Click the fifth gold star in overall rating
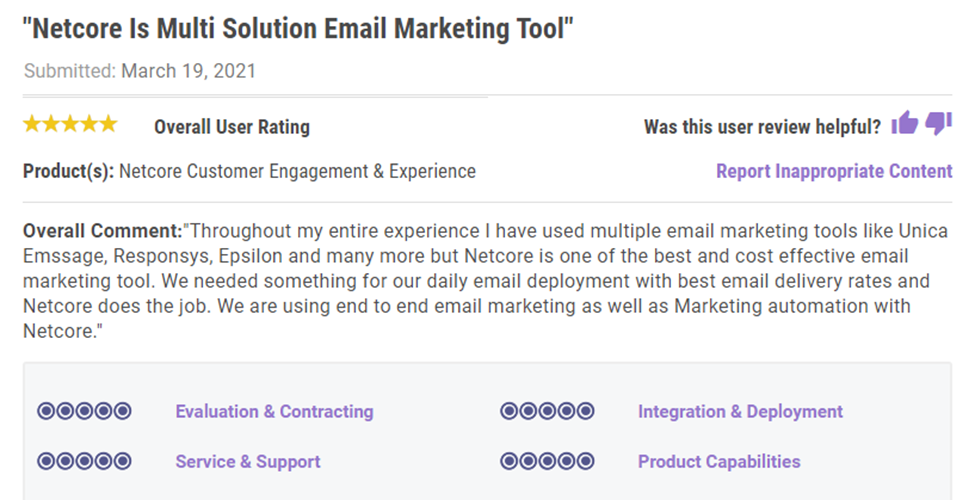The height and width of the screenshot is (500, 975). [x=108, y=124]
